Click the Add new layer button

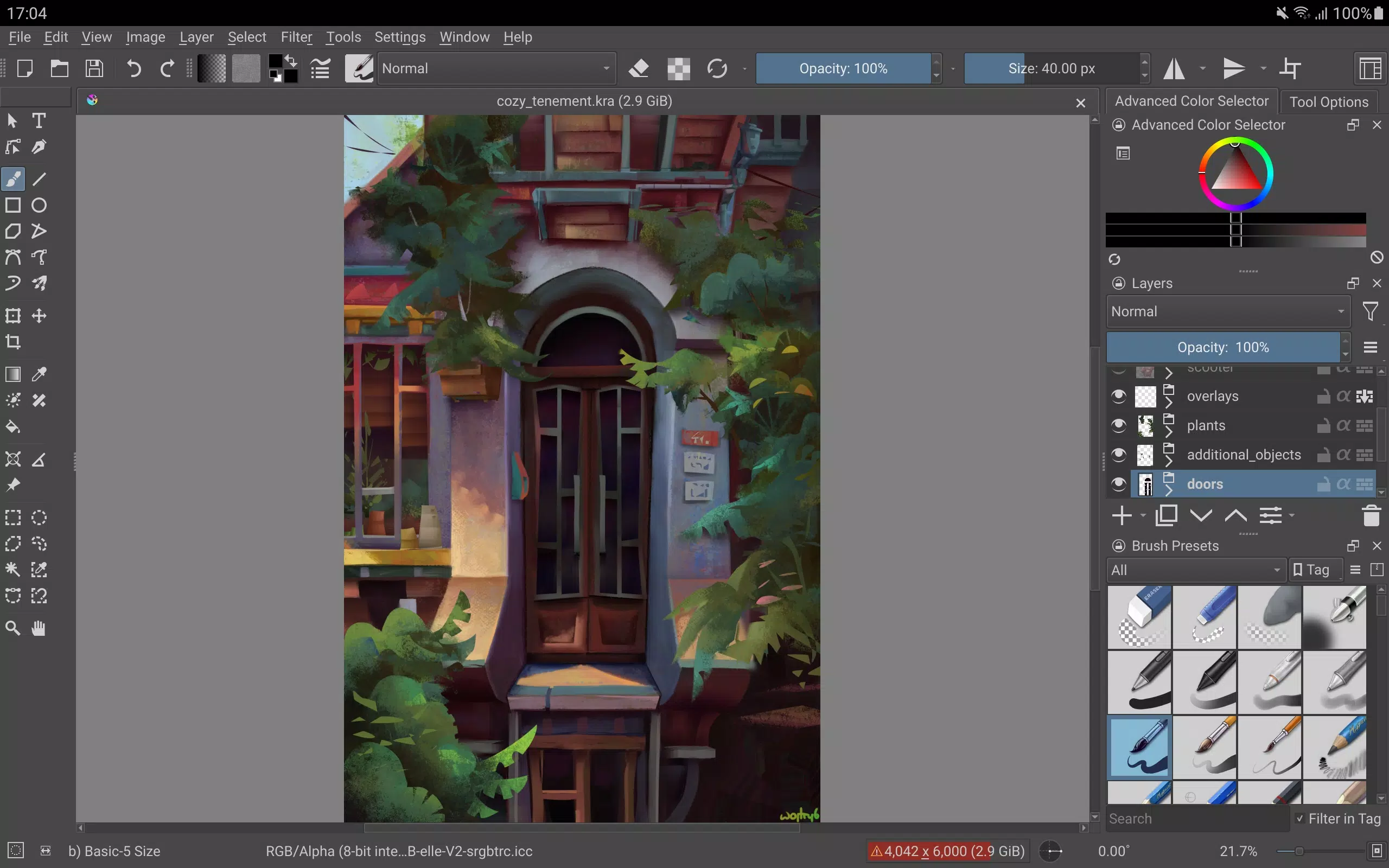tap(1121, 516)
